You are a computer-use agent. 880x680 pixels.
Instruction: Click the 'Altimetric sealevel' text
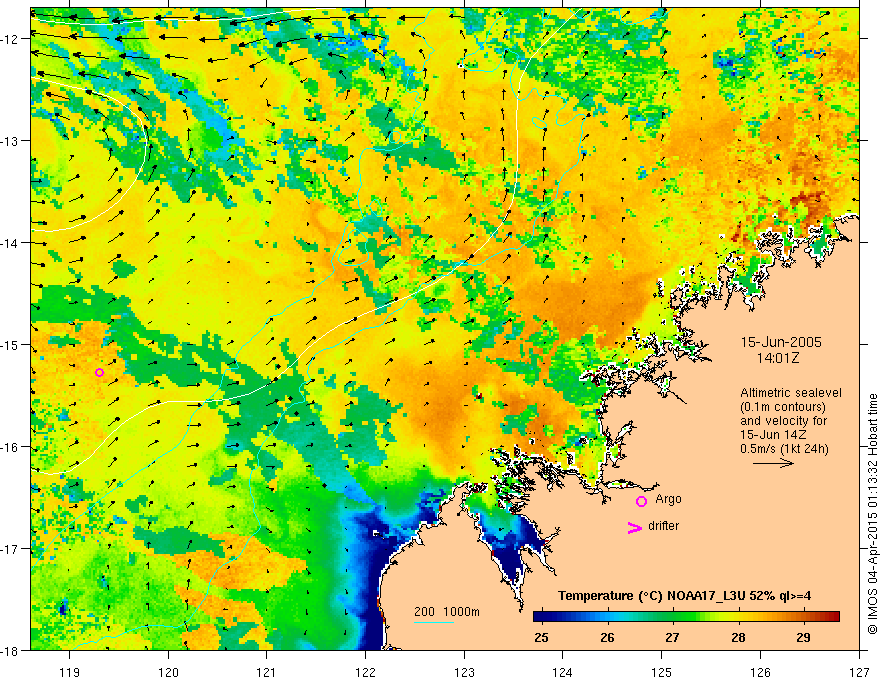tap(791, 393)
